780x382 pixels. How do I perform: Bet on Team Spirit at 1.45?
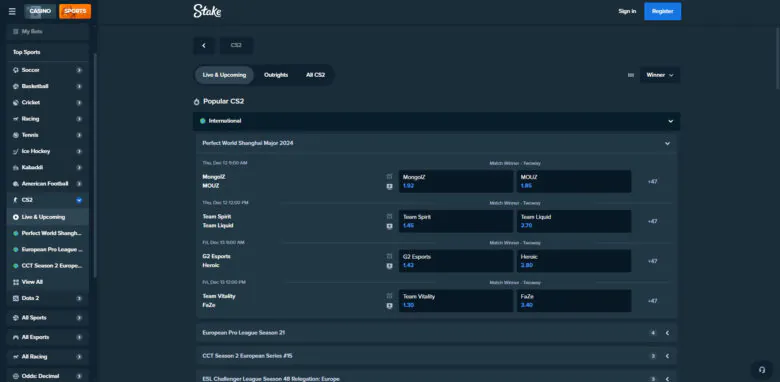[456, 221]
